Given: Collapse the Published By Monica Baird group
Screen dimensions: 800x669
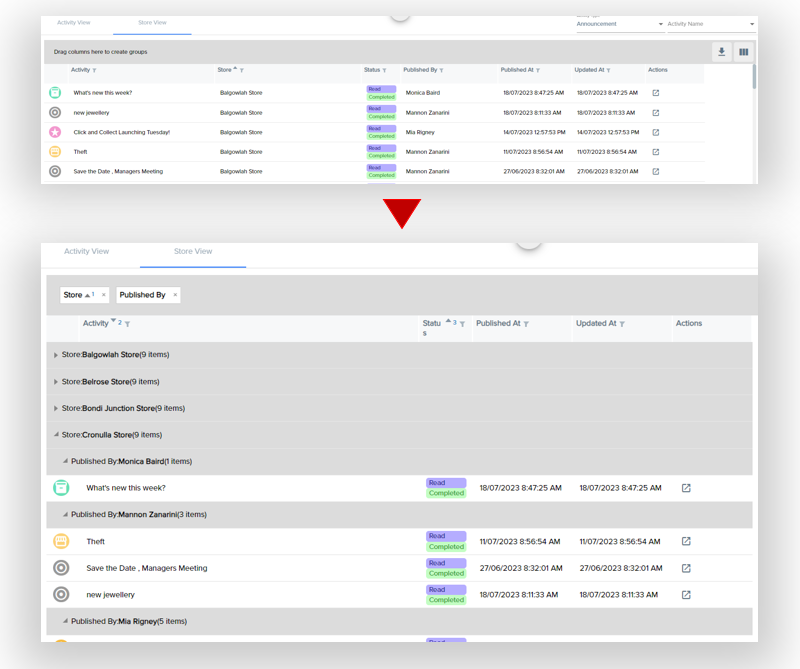Looking at the screenshot, I should (66, 462).
